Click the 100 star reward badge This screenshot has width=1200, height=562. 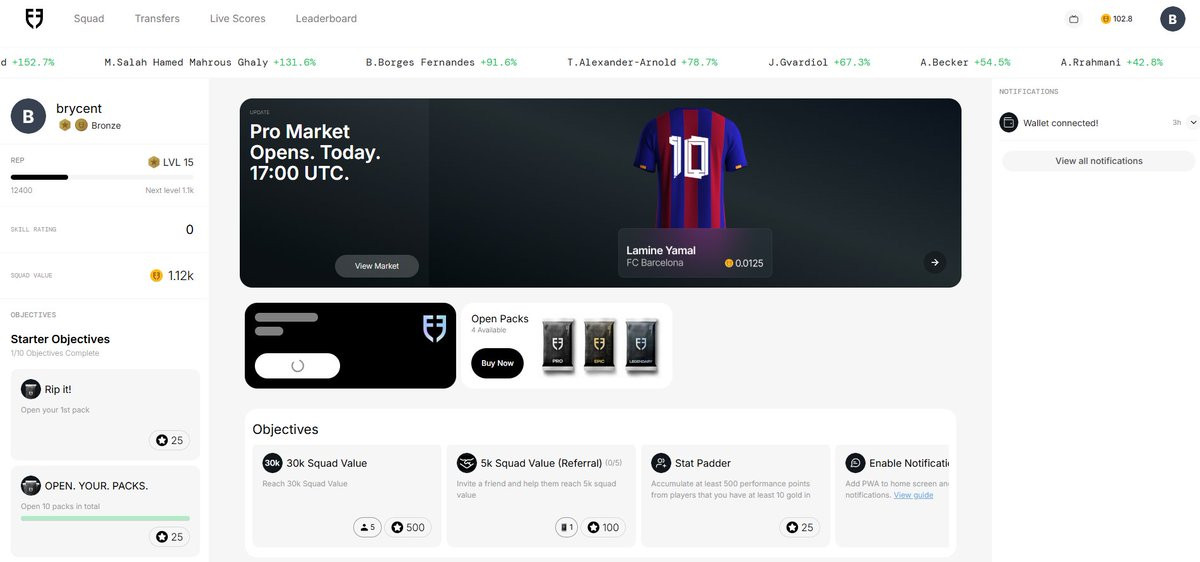tap(602, 527)
